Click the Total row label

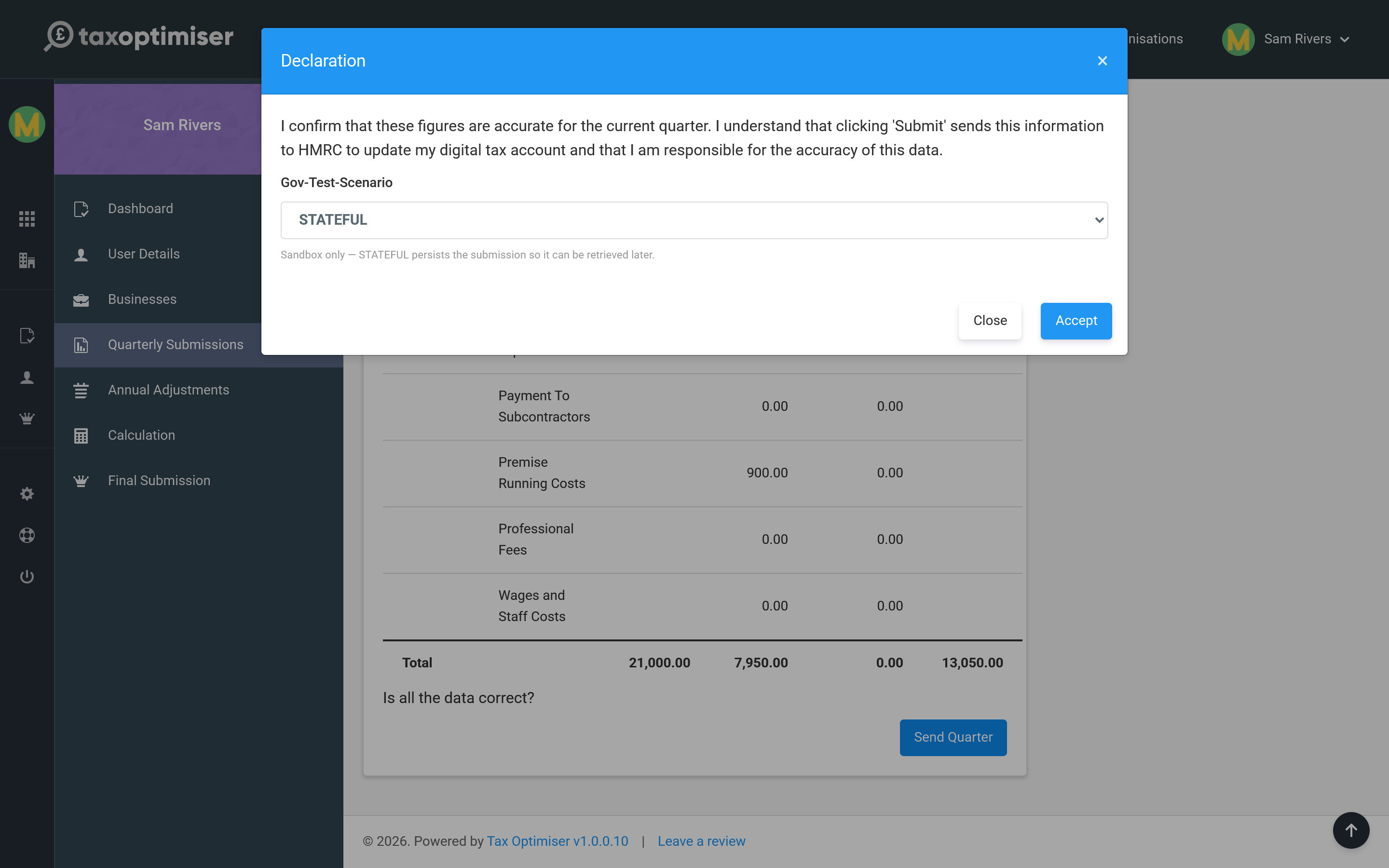point(417,663)
